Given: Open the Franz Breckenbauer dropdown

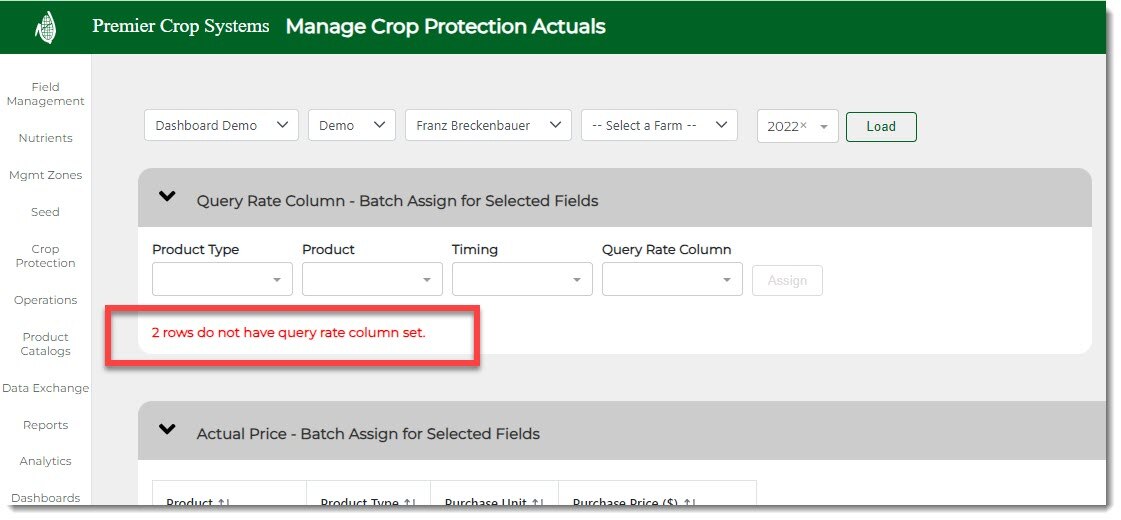Looking at the screenshot, I should point(487,126).
